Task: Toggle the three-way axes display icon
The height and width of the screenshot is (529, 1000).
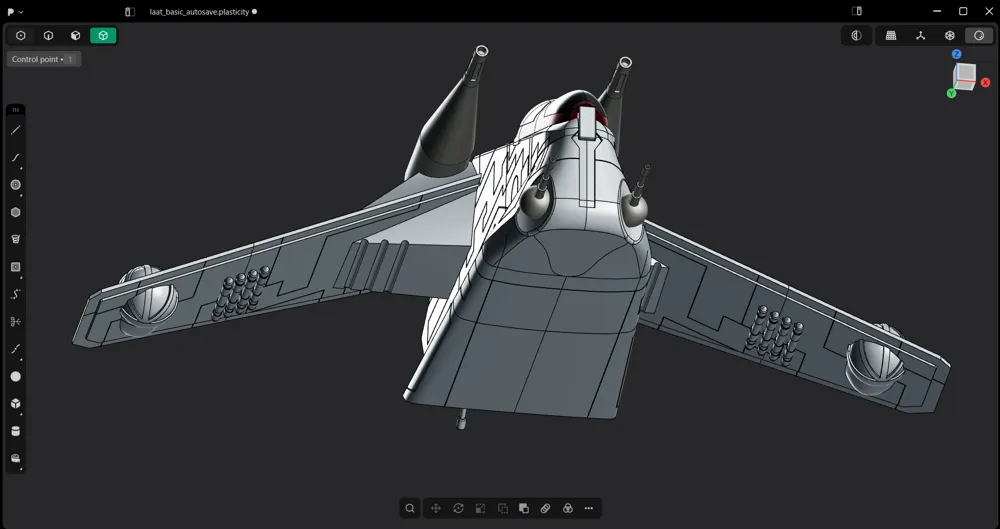Action: (920, 36)
